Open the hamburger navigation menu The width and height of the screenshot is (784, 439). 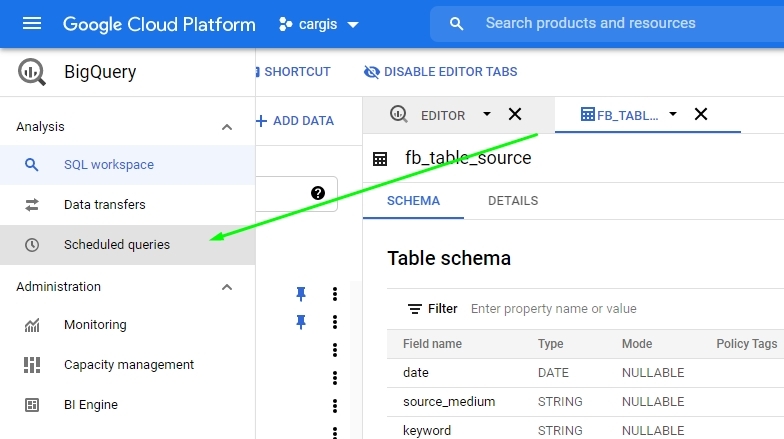click(x=32, y=24)
